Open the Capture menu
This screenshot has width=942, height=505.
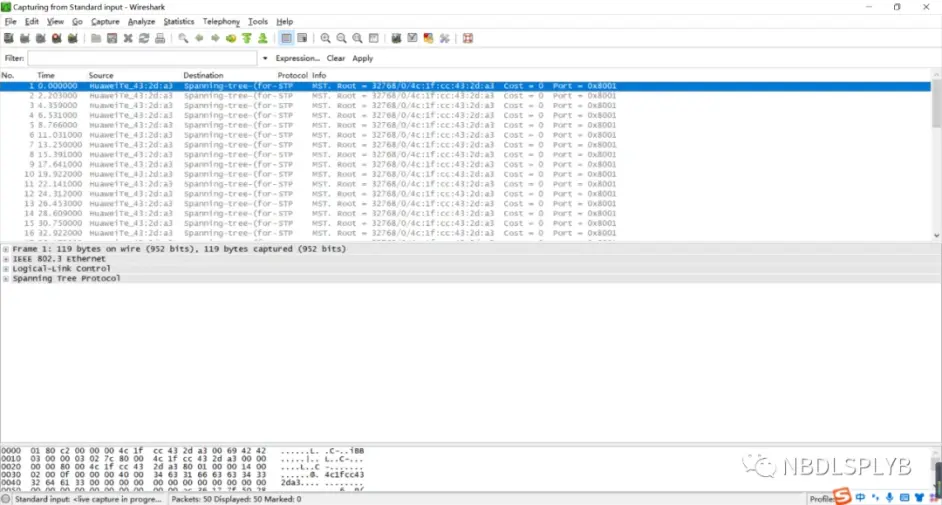tap(105, 22)
